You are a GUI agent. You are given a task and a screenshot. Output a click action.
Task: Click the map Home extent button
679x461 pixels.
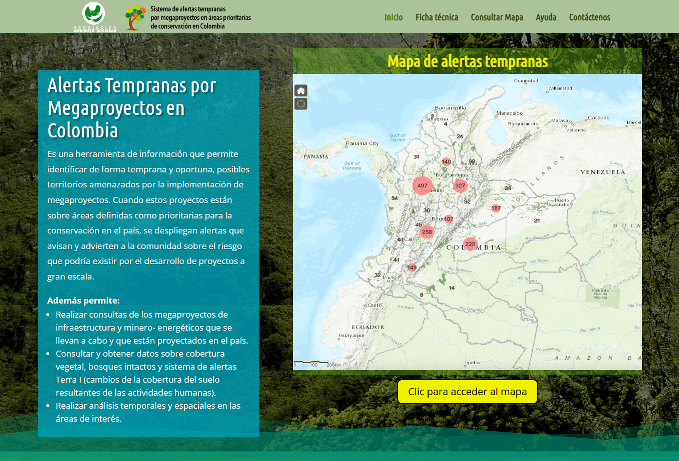point(301,90)
